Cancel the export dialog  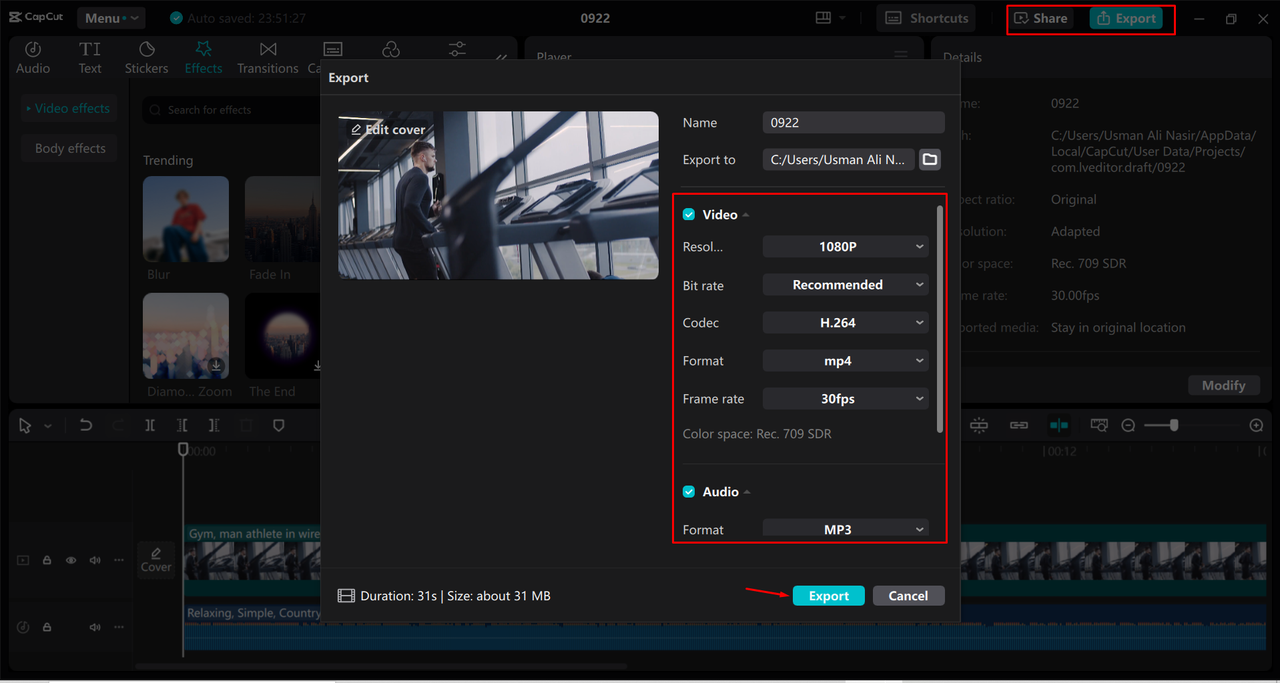pos(908,595)
